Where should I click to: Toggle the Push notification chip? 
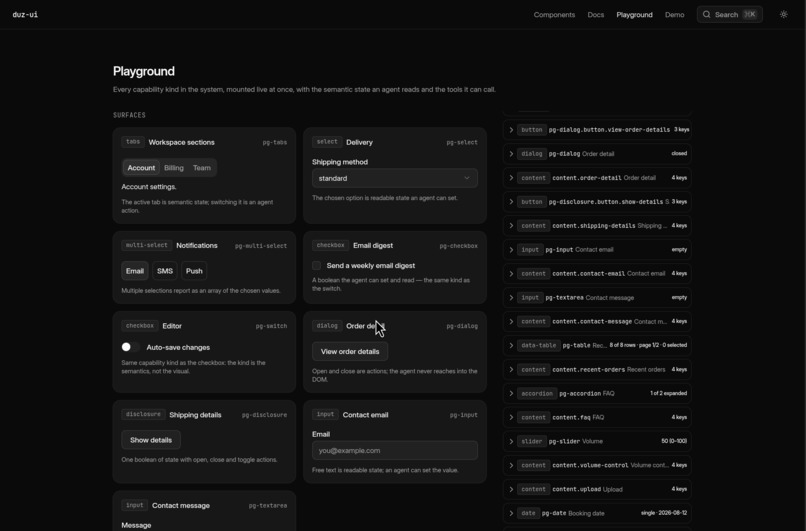click(x=194, y=271)
